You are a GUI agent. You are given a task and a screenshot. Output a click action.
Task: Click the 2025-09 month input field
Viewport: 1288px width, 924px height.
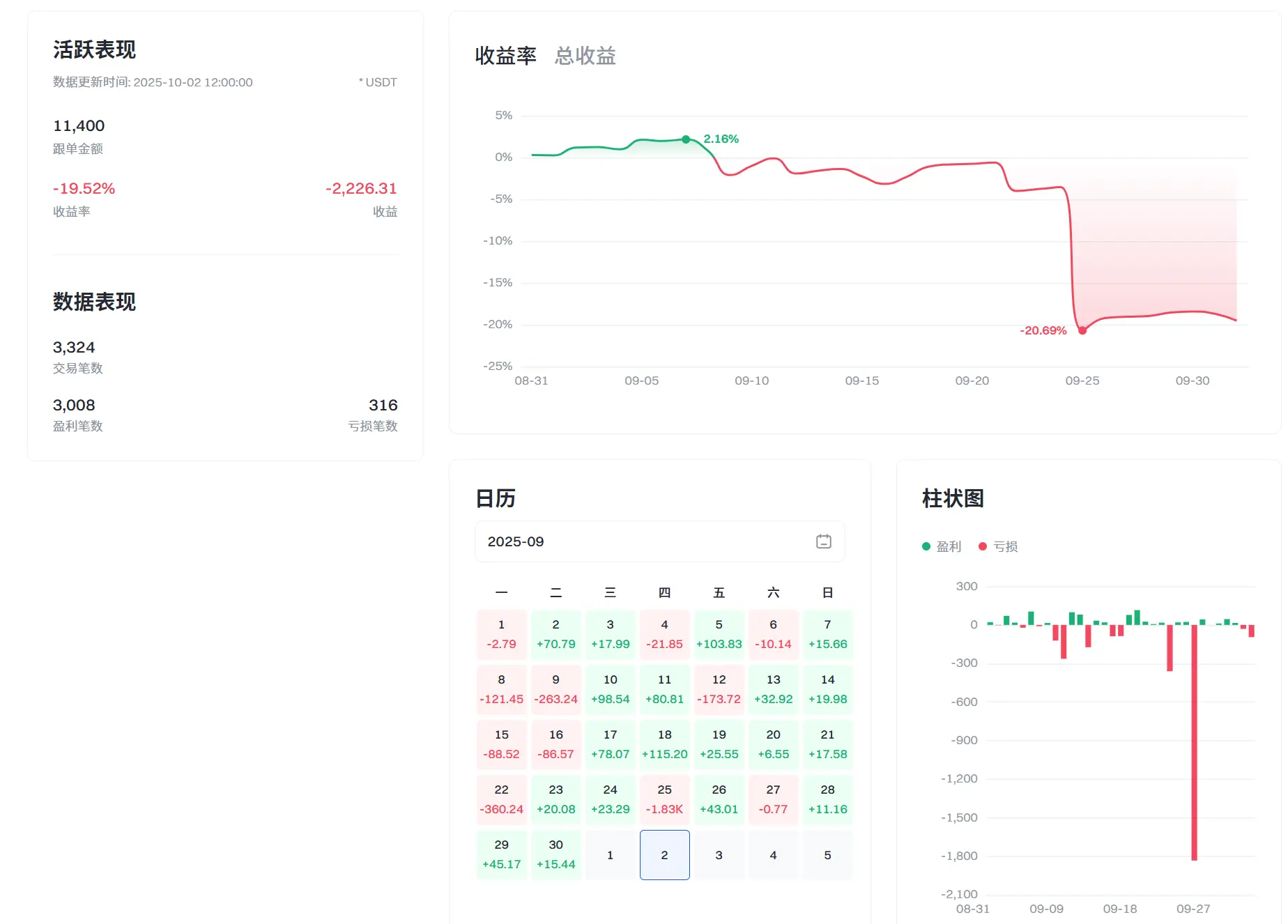pos(659,541)
